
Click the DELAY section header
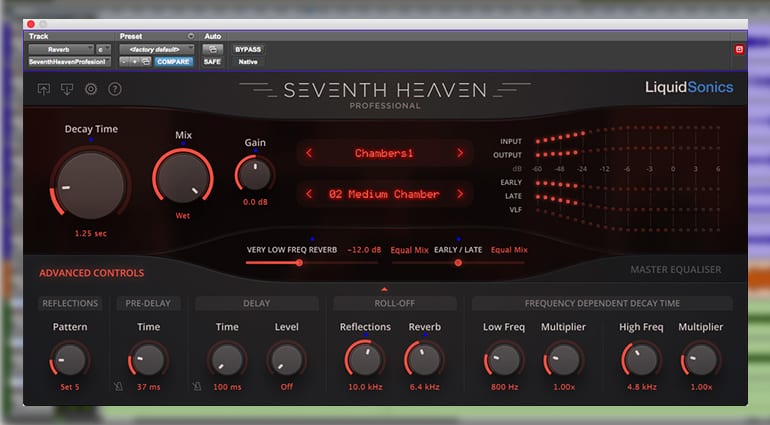(256, 303)
